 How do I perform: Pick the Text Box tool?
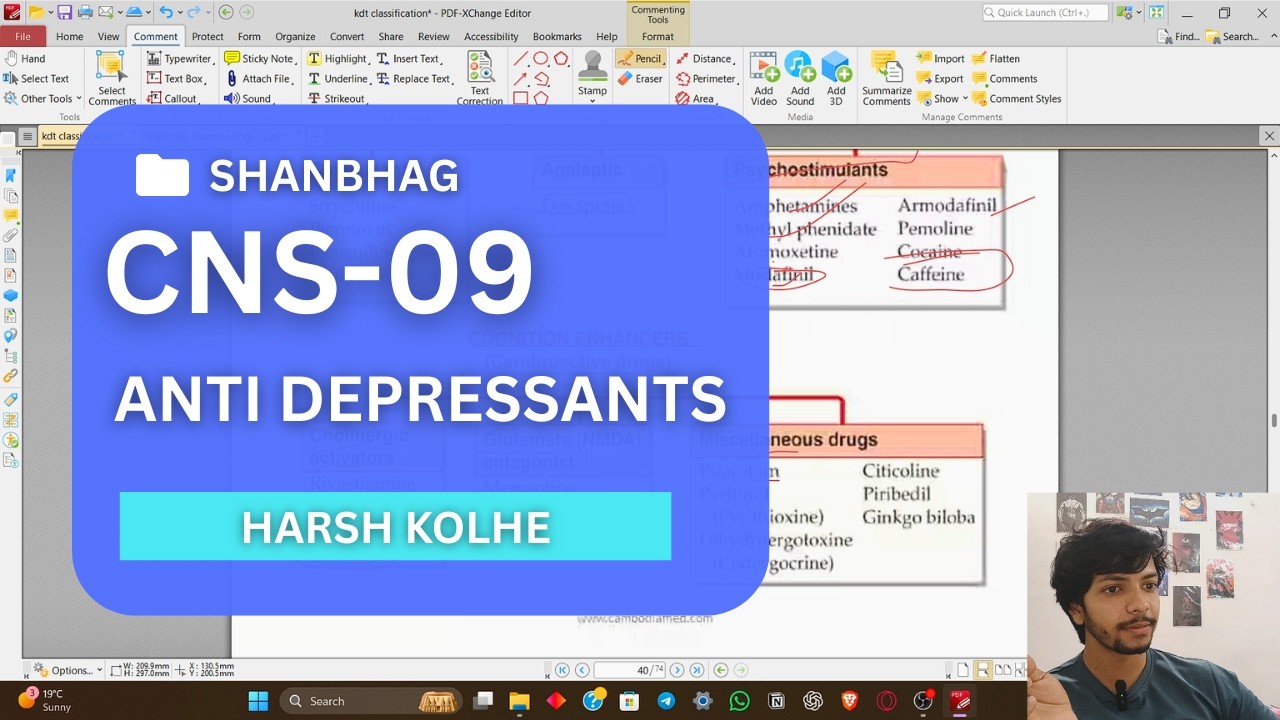tap(176, 79)
